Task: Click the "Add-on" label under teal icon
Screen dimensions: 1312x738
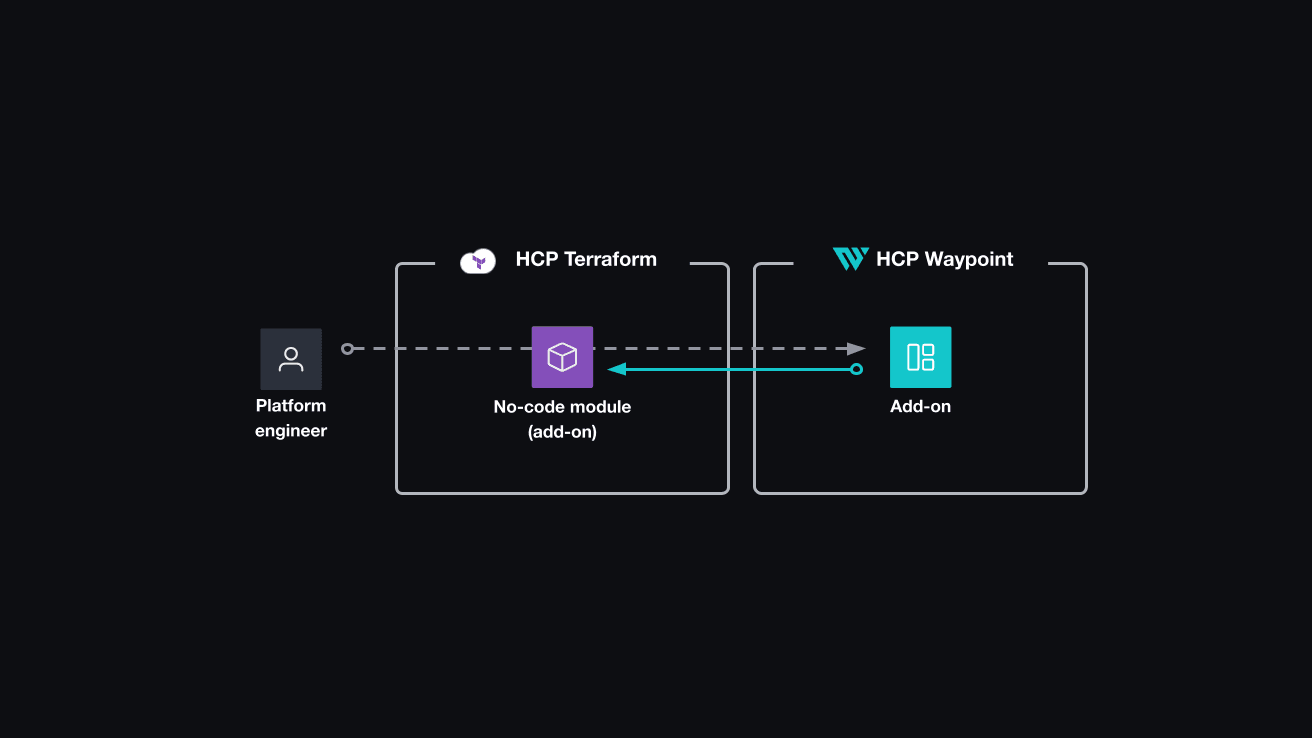Action: tap(920, 407)
